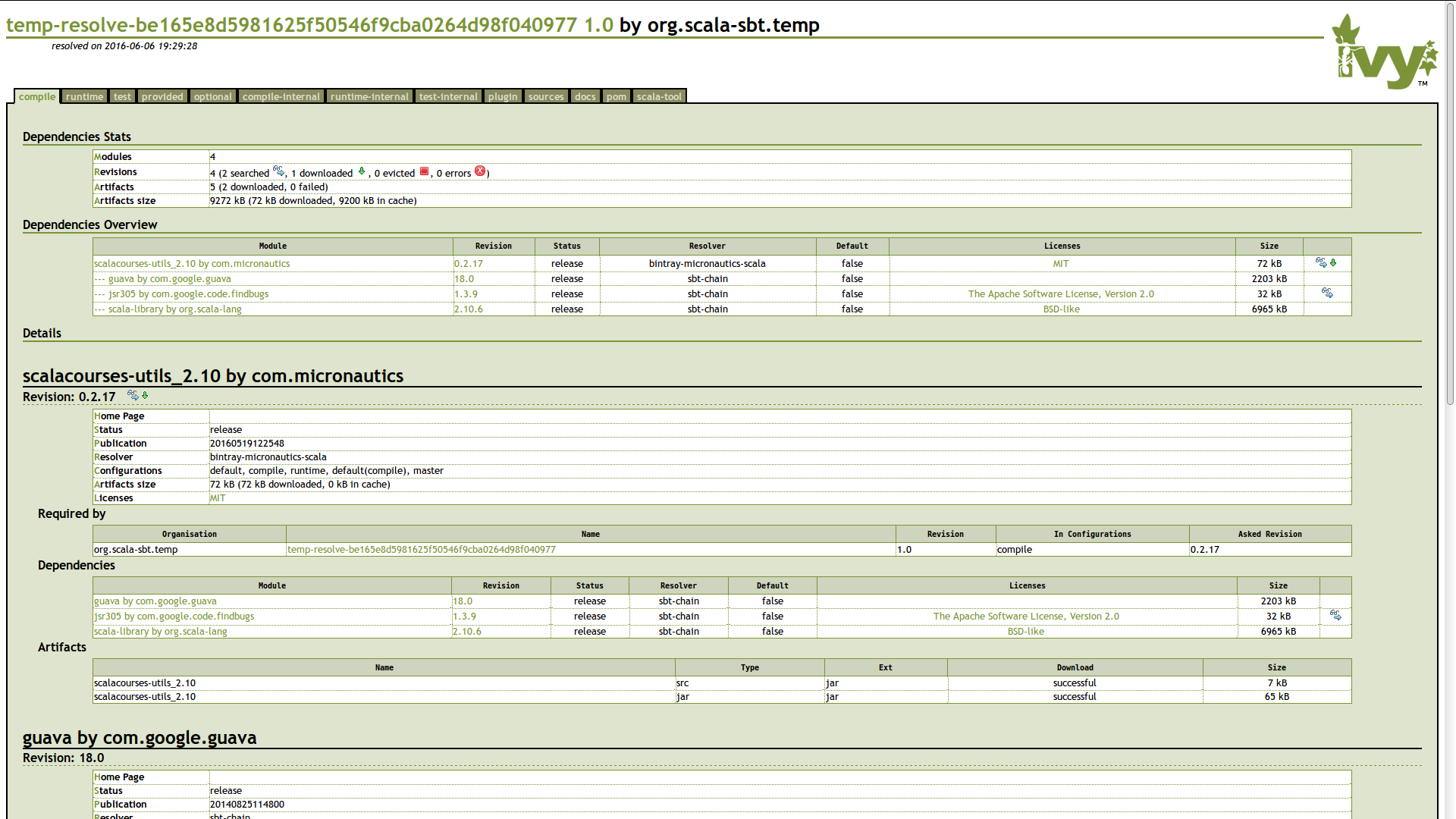Viewport: 1456px width, 819px height.
Task: Open the docs tab
Action: (585, 96)
